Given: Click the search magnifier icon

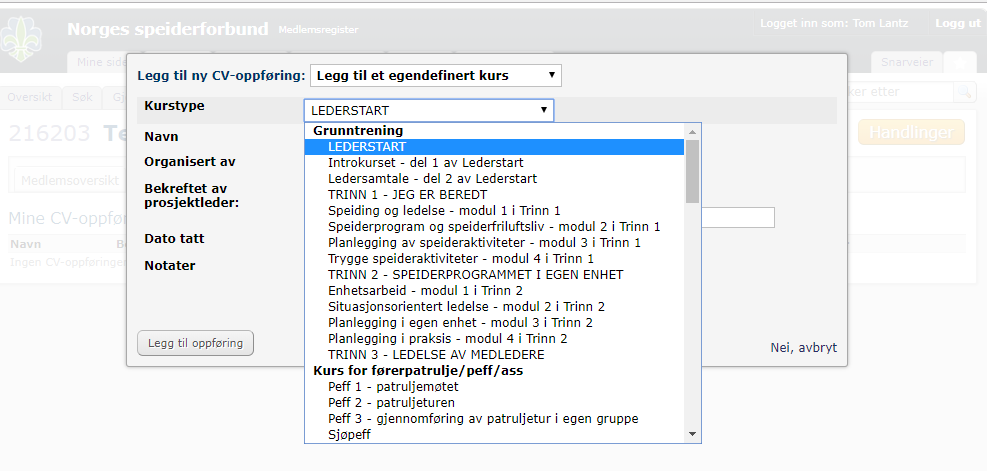Looking at the screenshot, I should click(964, 92).
